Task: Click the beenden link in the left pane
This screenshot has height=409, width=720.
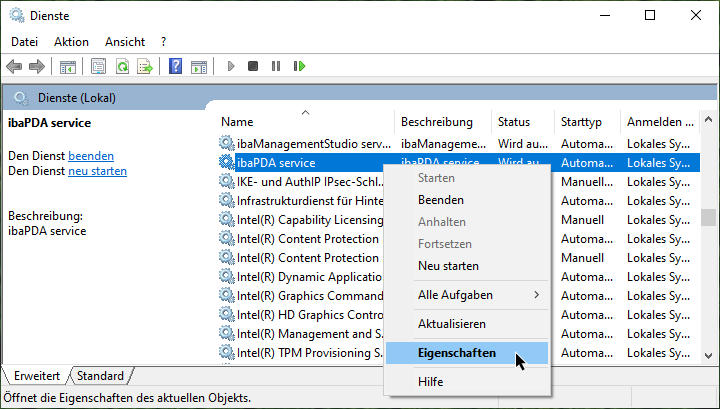Action: tap(91, 156)
